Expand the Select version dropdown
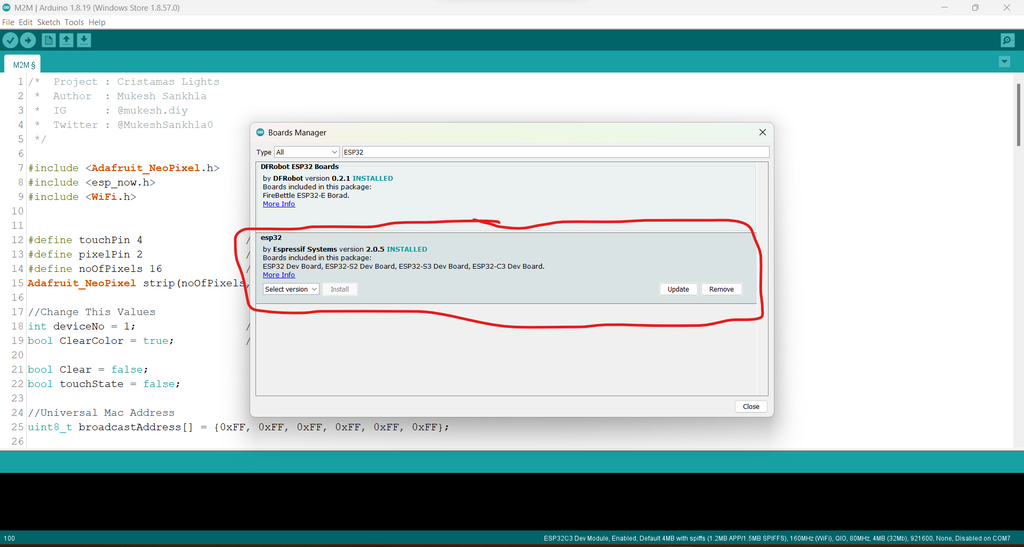This screenshot has width=1024, height=547. (x=291, y=289)
